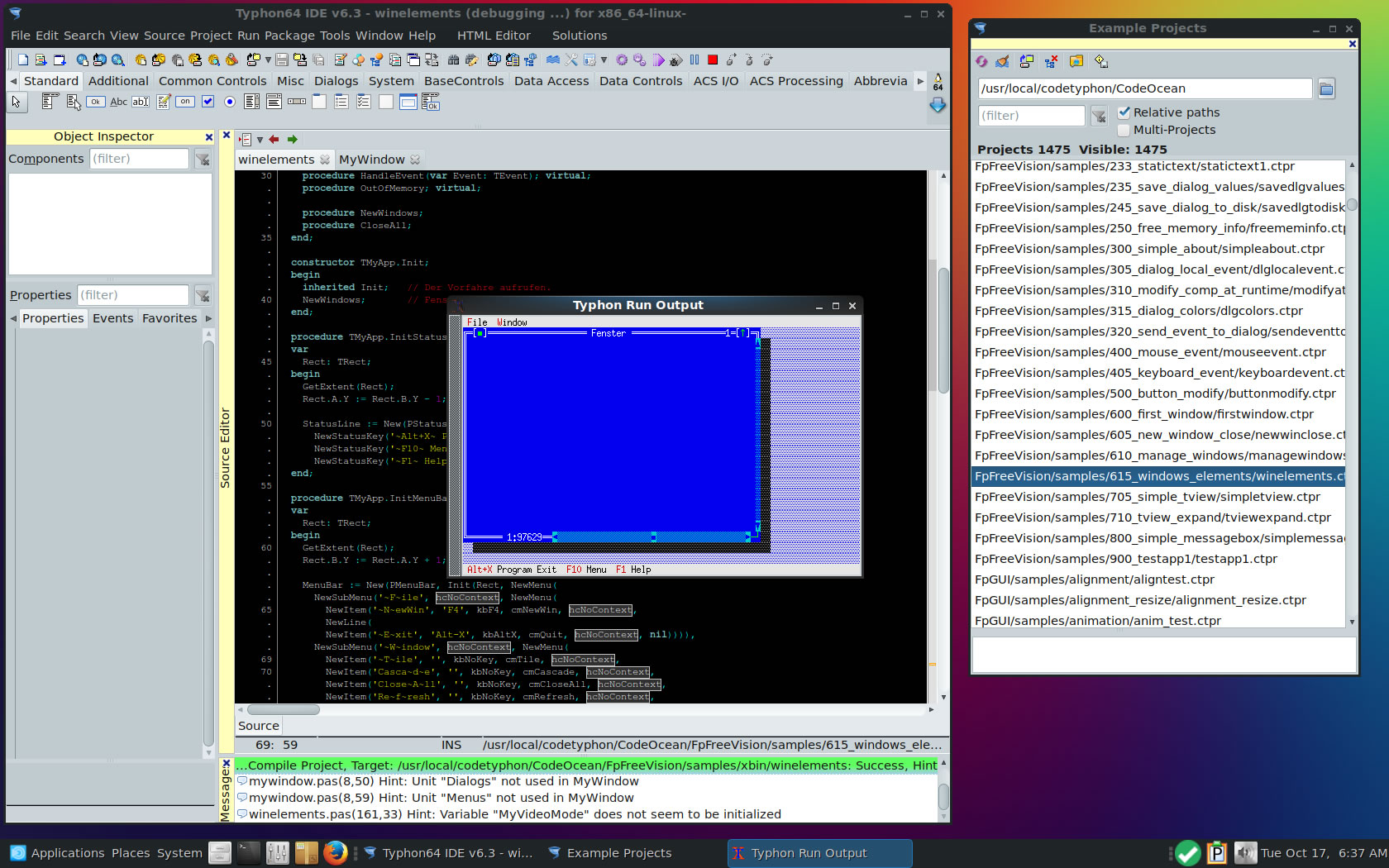
Task: Click right arrow beside Favorites tab
Action: pos(208,318)
